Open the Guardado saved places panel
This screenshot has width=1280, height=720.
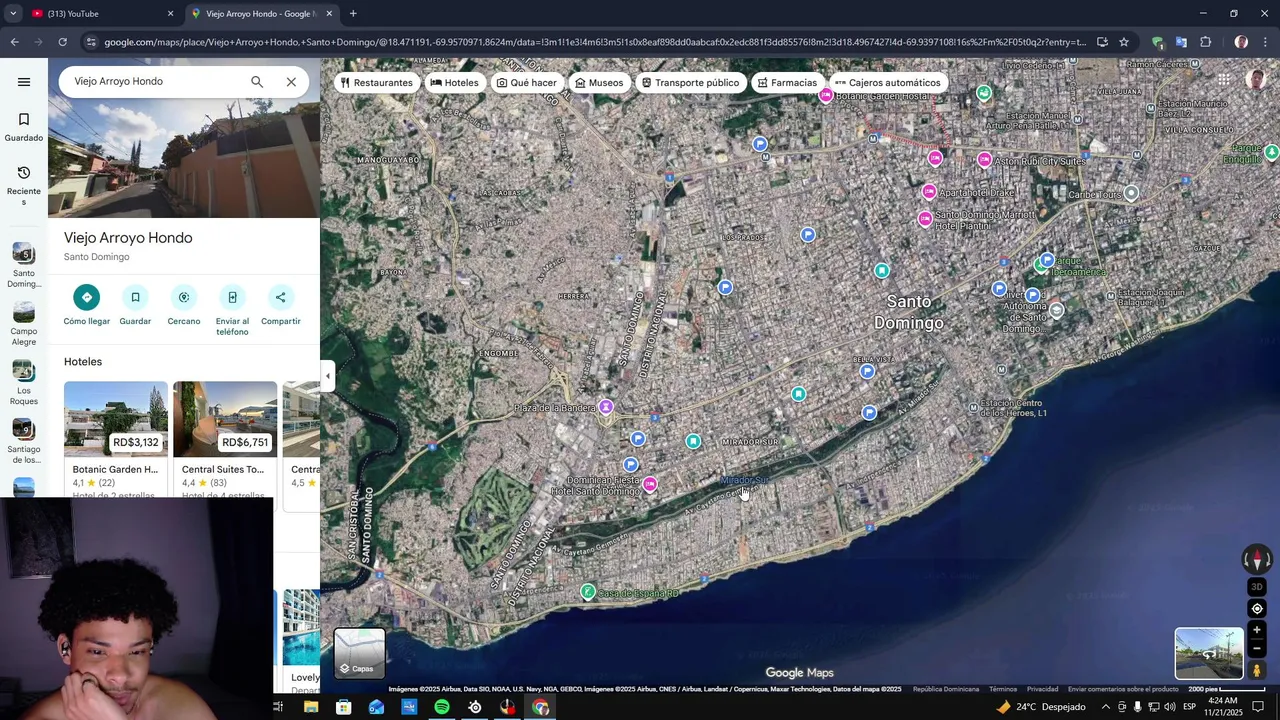[24, 127]
